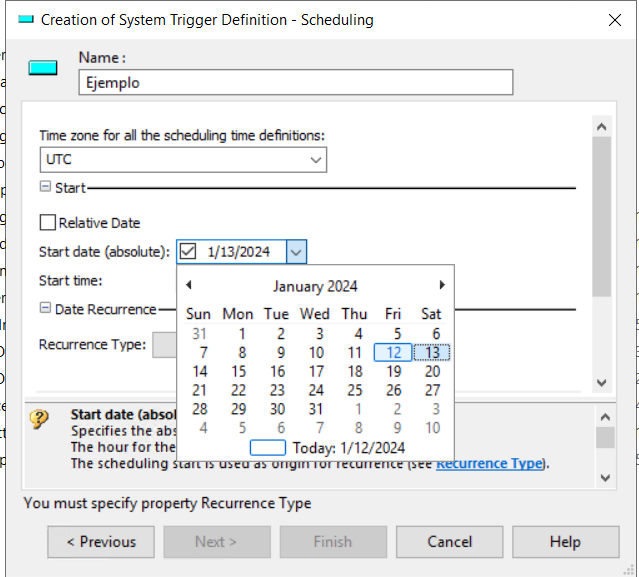Follow the Recurrence Type link
Screen dimensions: 639x577
(x=489, y=464)
